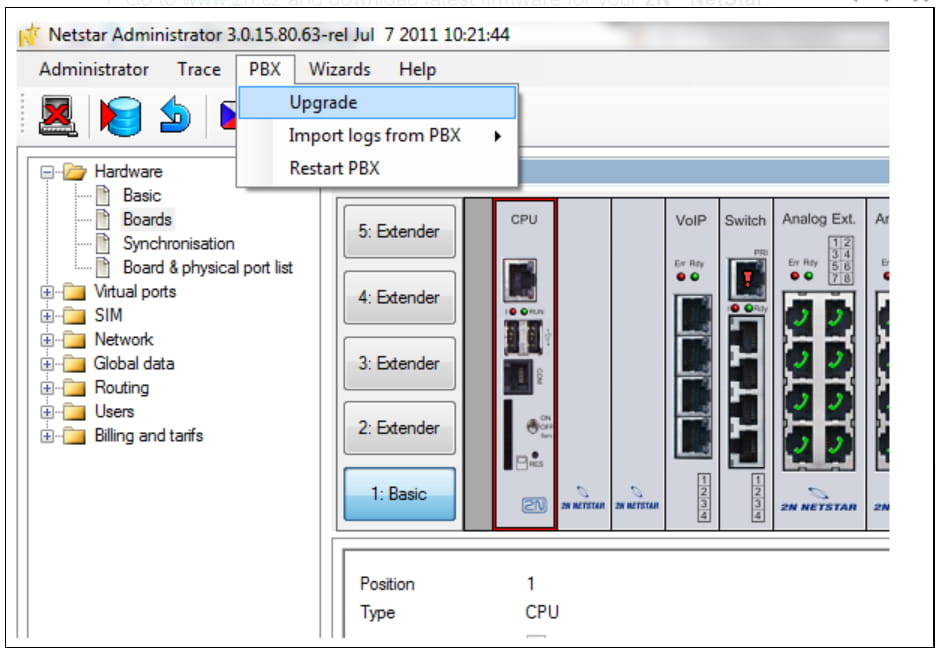Click the Position value 1
Viewport: 937px width, 648px height.
pos(531,583)
